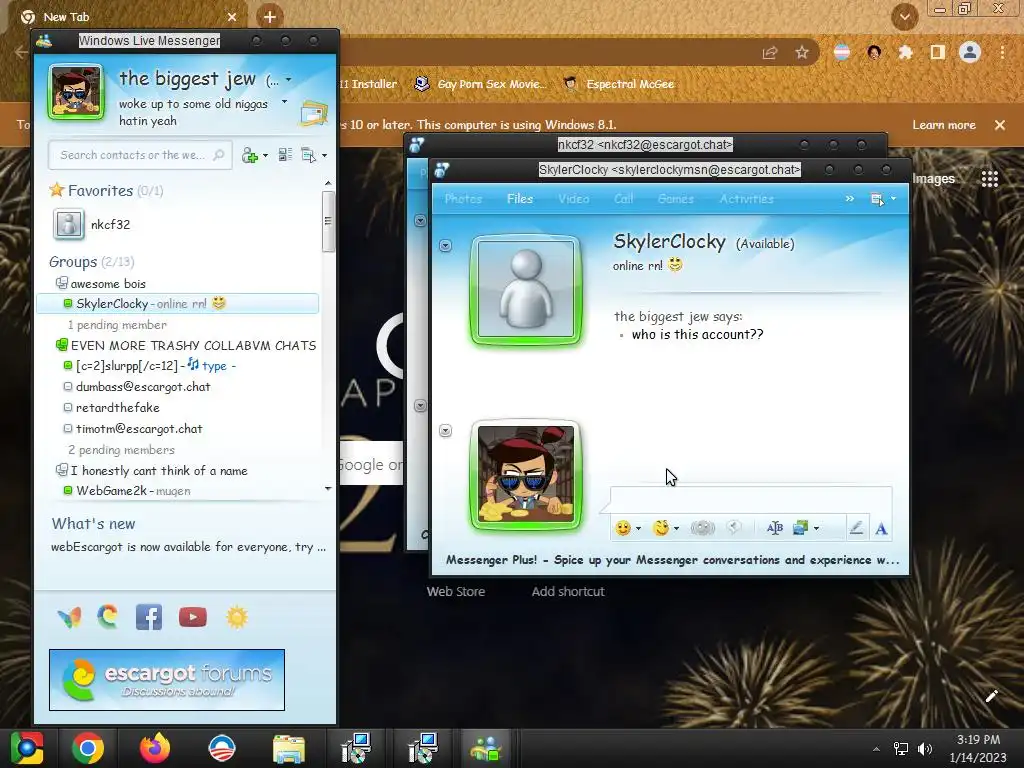Collapse EVEN MORE TRASHY COLLABVM CHATS group
This screenshot has width=1024, height=768.
(61, 345)
